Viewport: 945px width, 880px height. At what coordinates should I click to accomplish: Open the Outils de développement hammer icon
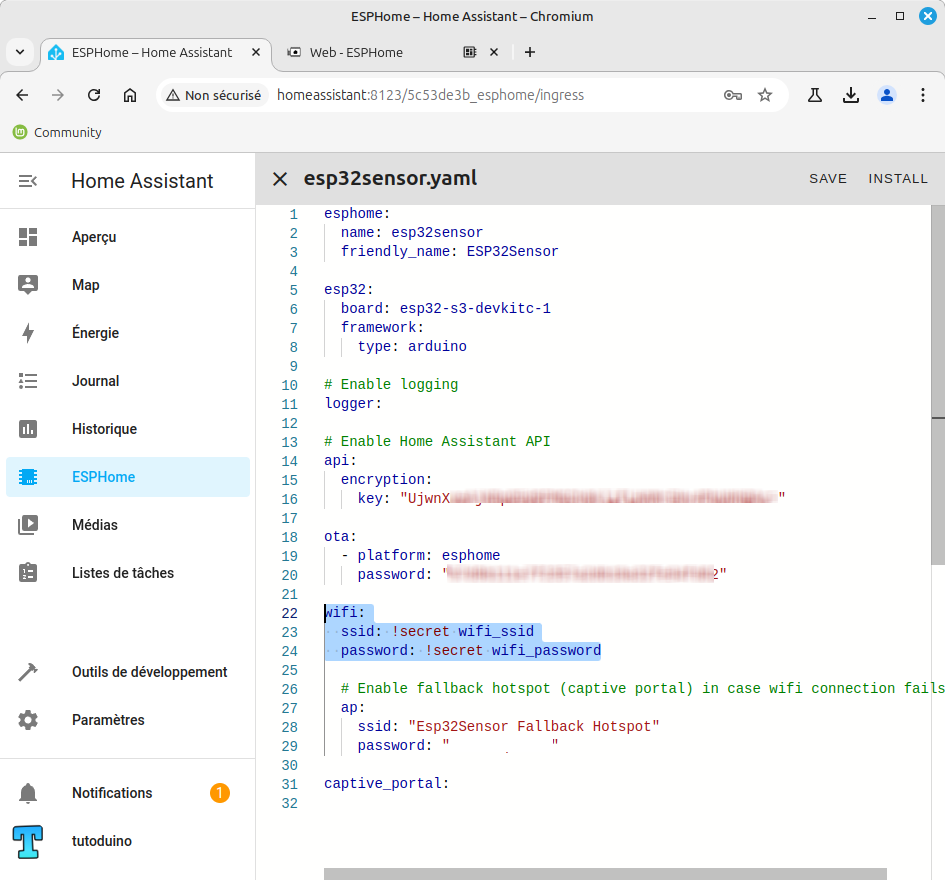(x=28, y=671)
